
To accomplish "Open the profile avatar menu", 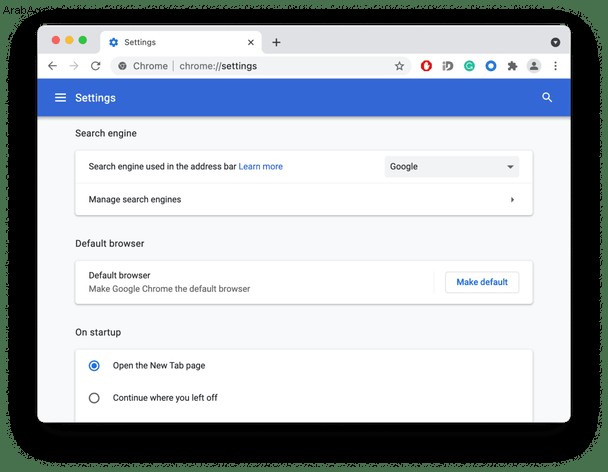I will 534,66.
